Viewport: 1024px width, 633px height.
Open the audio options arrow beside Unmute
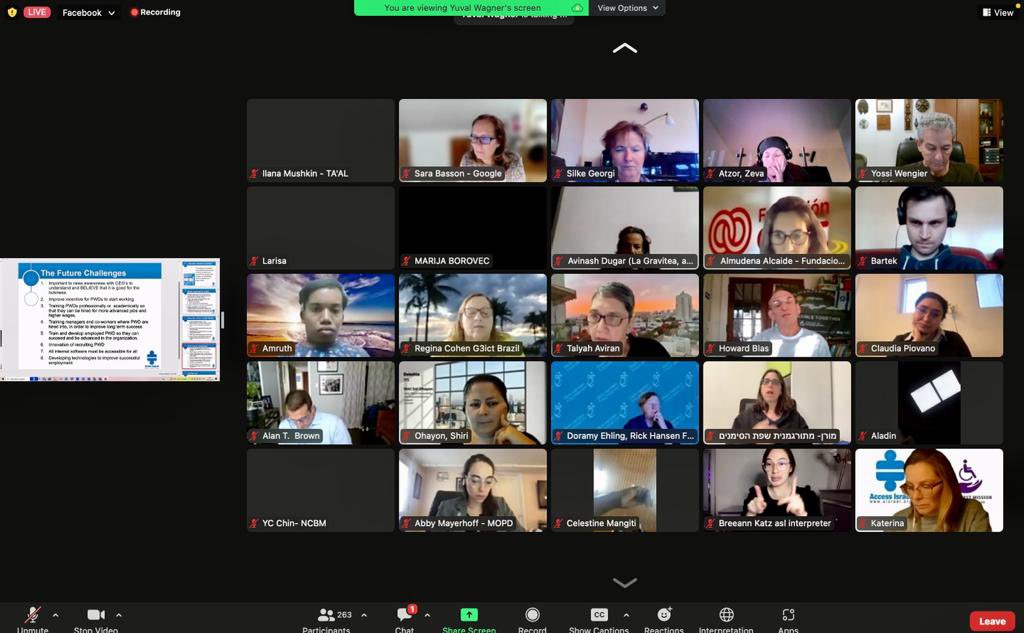tap(56, 615)
